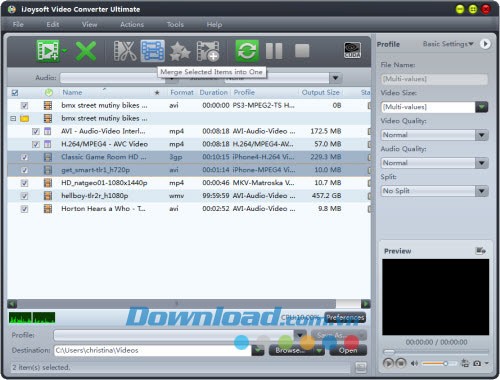
Task: Click the film icon of Horton Hears a Who row
Action: click(x=48, y=209)
